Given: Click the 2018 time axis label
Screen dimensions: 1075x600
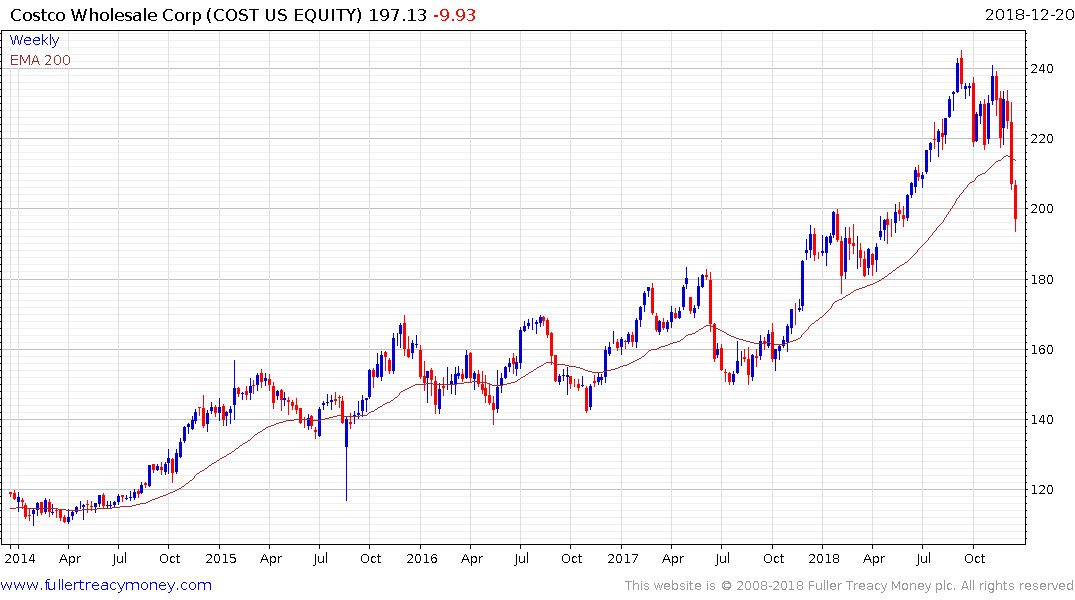Looking at the screenshot, I should point(823,558).
